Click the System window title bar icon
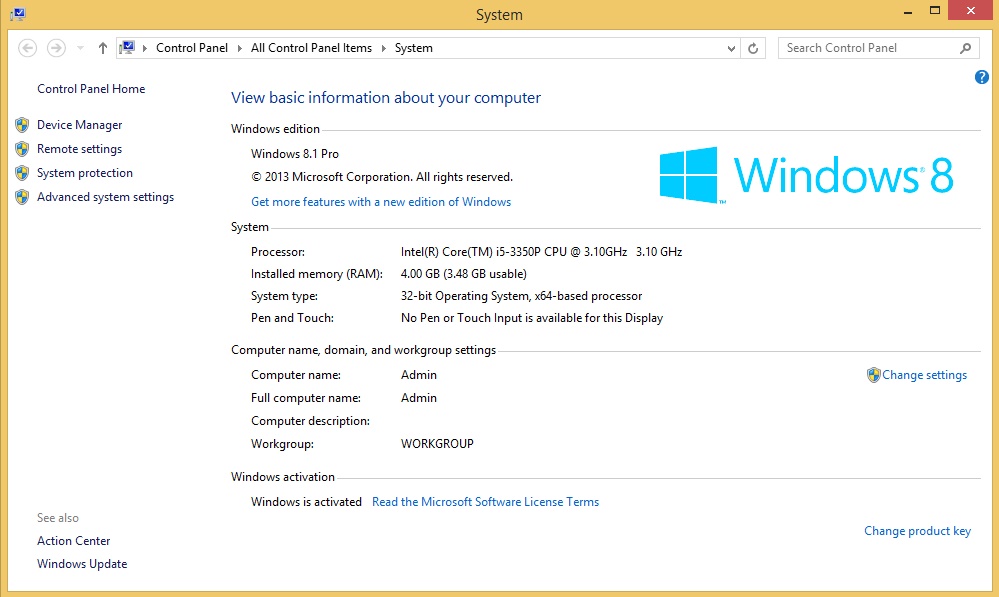Screen dimensions: 999x597 [x=18, y=14]
